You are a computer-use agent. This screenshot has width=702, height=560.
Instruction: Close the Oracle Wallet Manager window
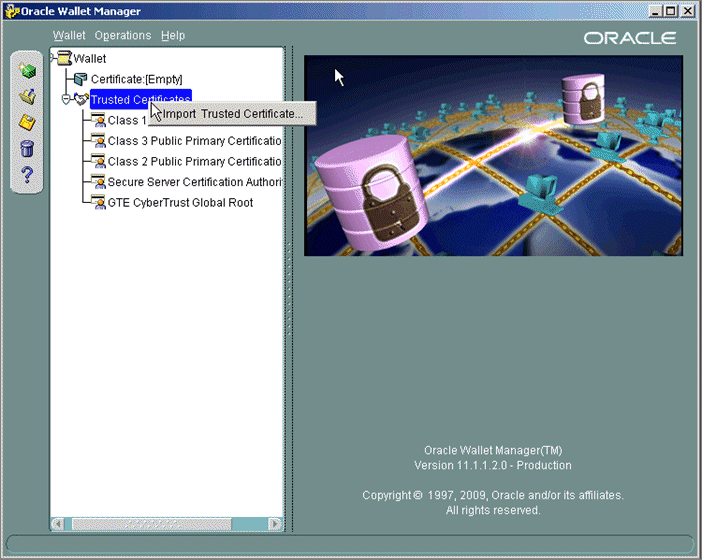point(688,11)
